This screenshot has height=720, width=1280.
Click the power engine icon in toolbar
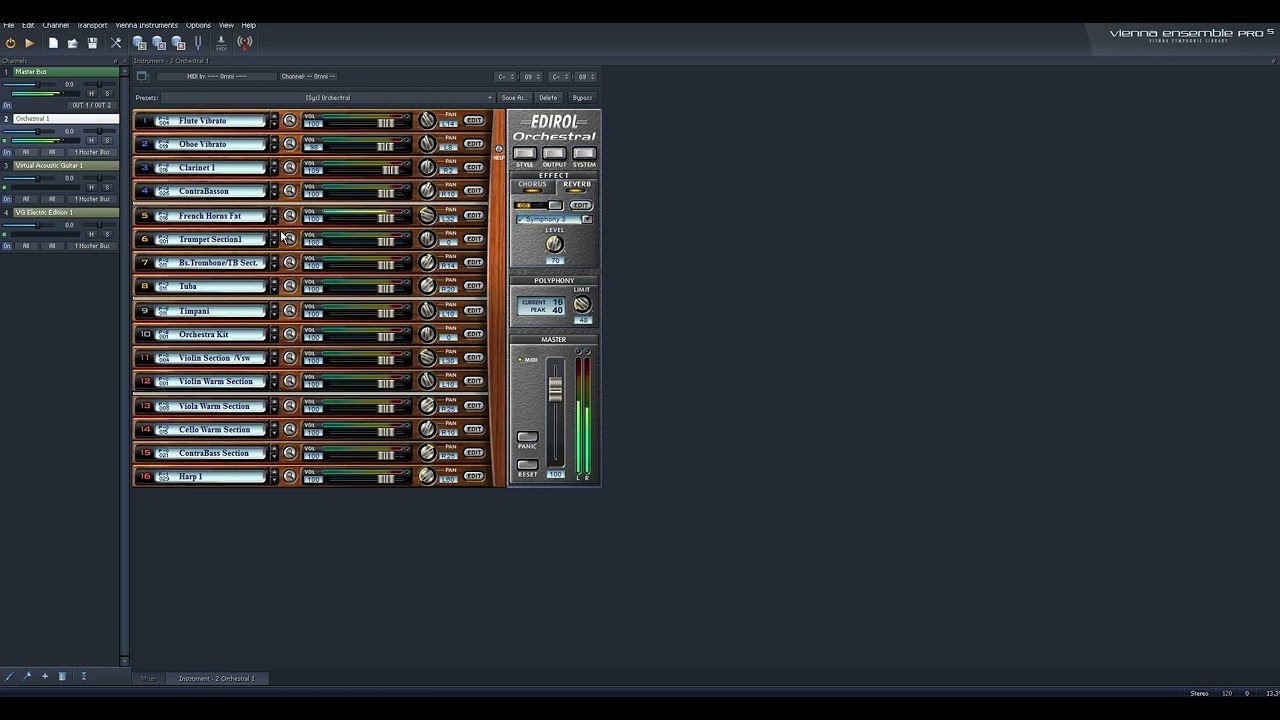(10, 43)
